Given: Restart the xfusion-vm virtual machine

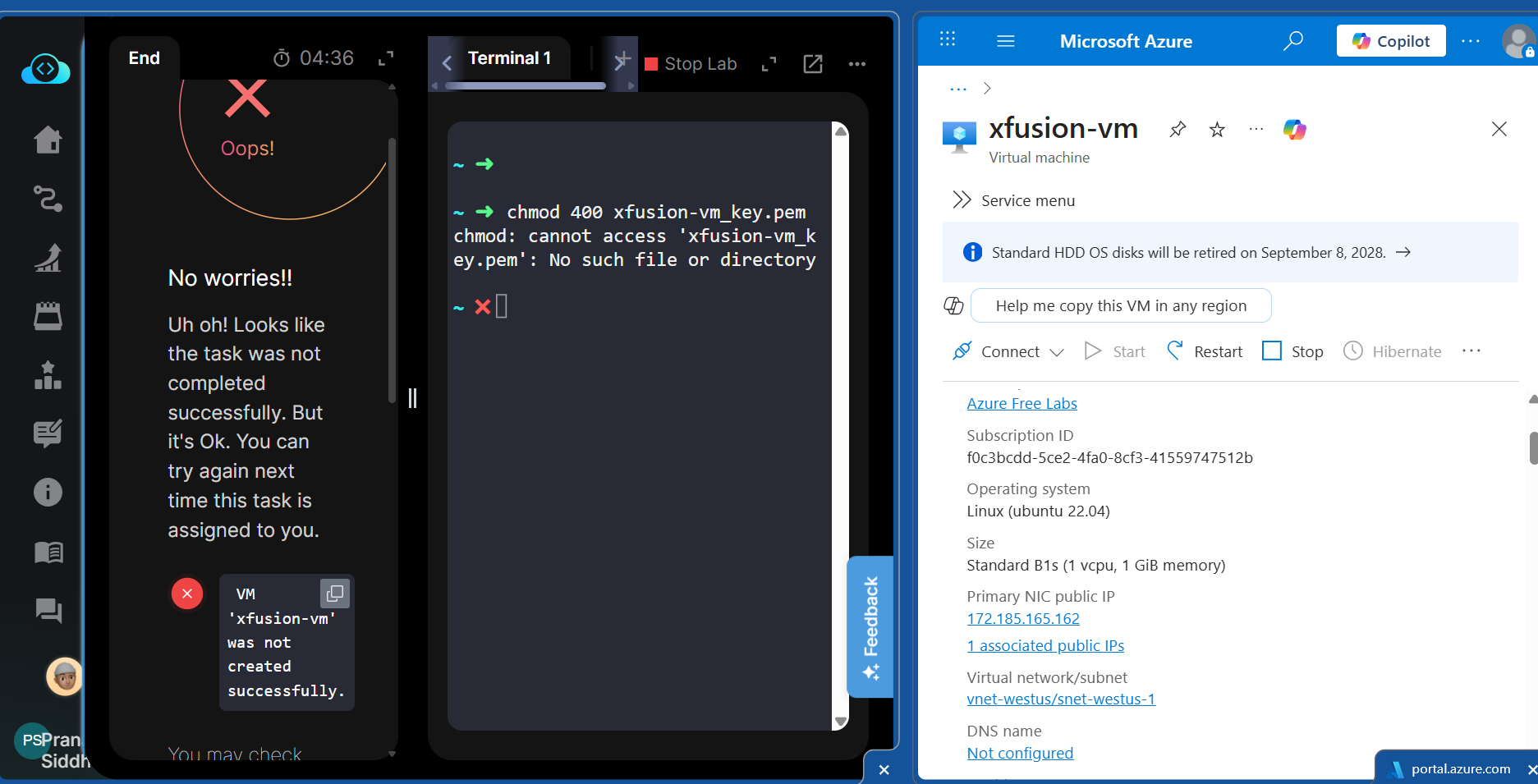Looking at the screenshot, I should click(x=1205, y=351).
